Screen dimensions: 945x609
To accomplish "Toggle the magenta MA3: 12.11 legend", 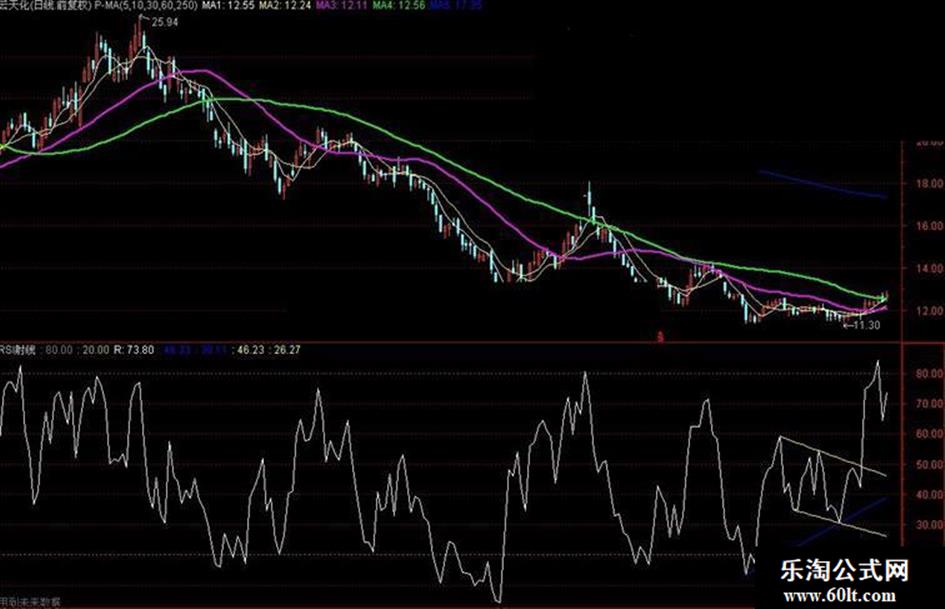I will 338,6.
